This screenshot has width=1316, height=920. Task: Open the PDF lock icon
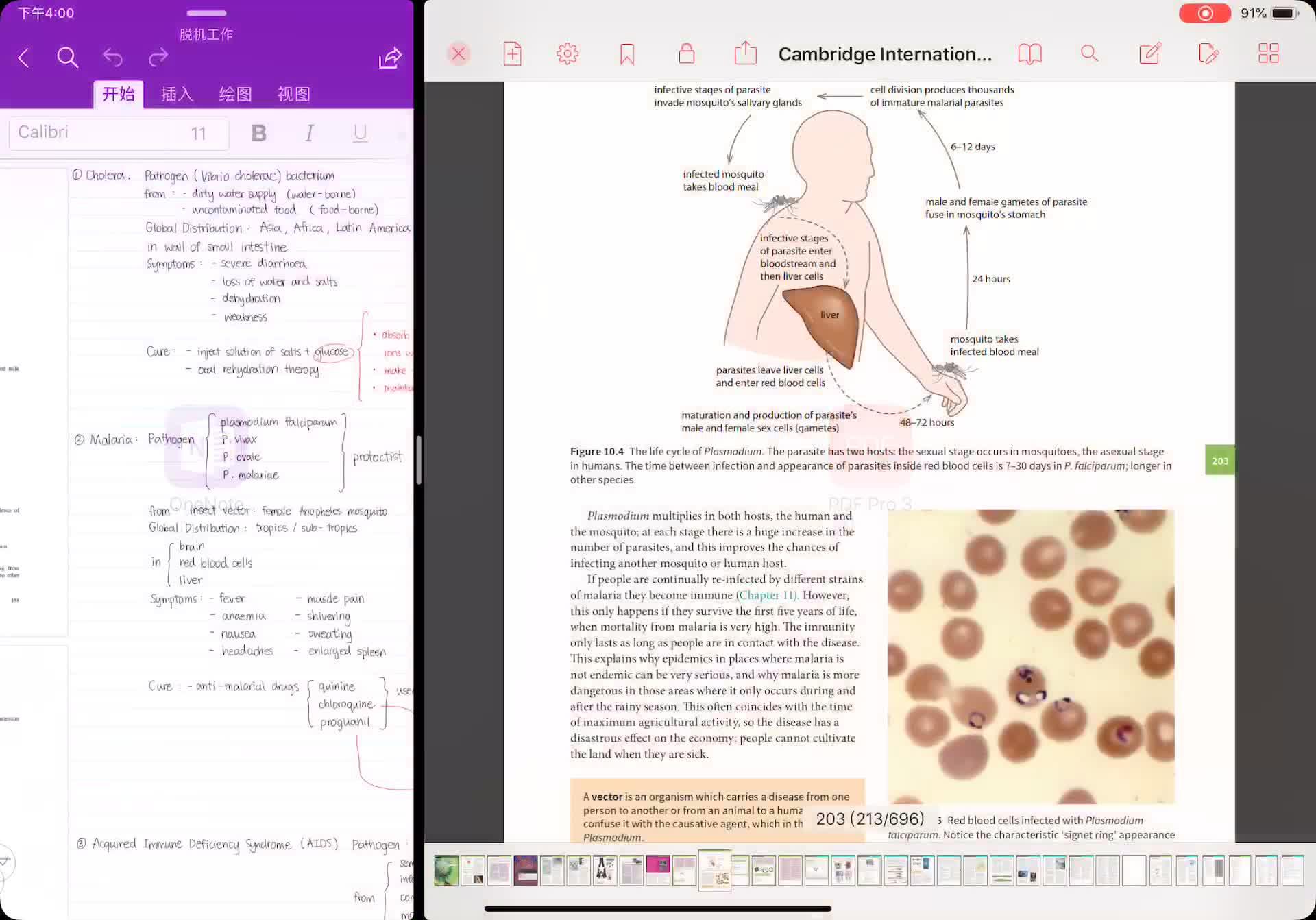[687, 53]
